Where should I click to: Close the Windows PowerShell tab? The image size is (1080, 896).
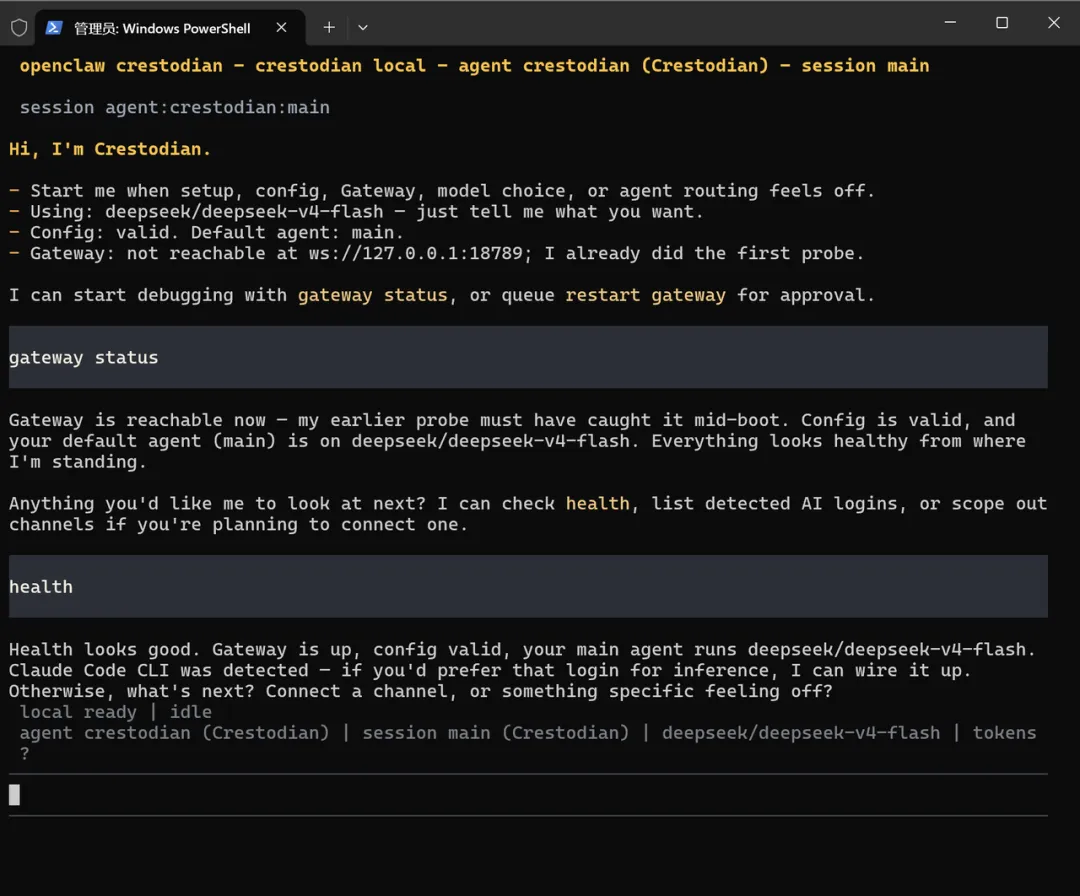coord(281,28)
